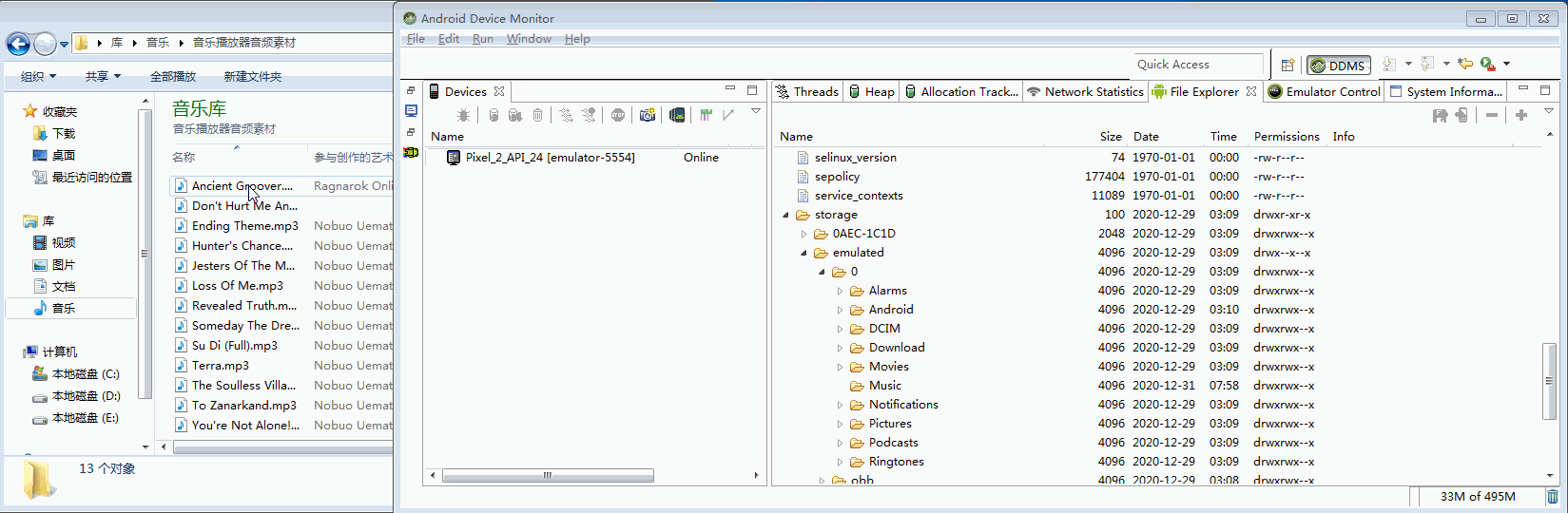Sort by the Permissions column header
This screenshot has height=513, width=1568.
coord(1287,137)
